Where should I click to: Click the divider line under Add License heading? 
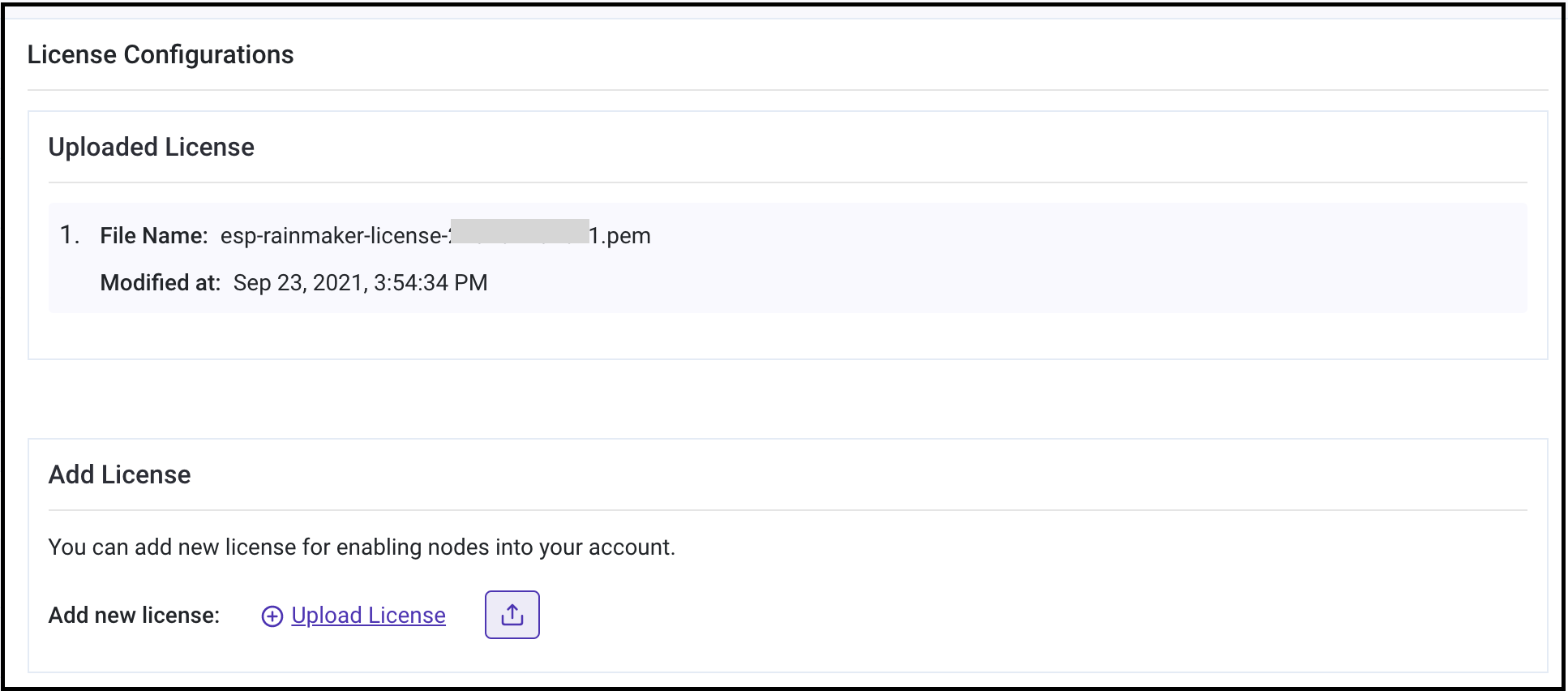[x=786, y=510]
